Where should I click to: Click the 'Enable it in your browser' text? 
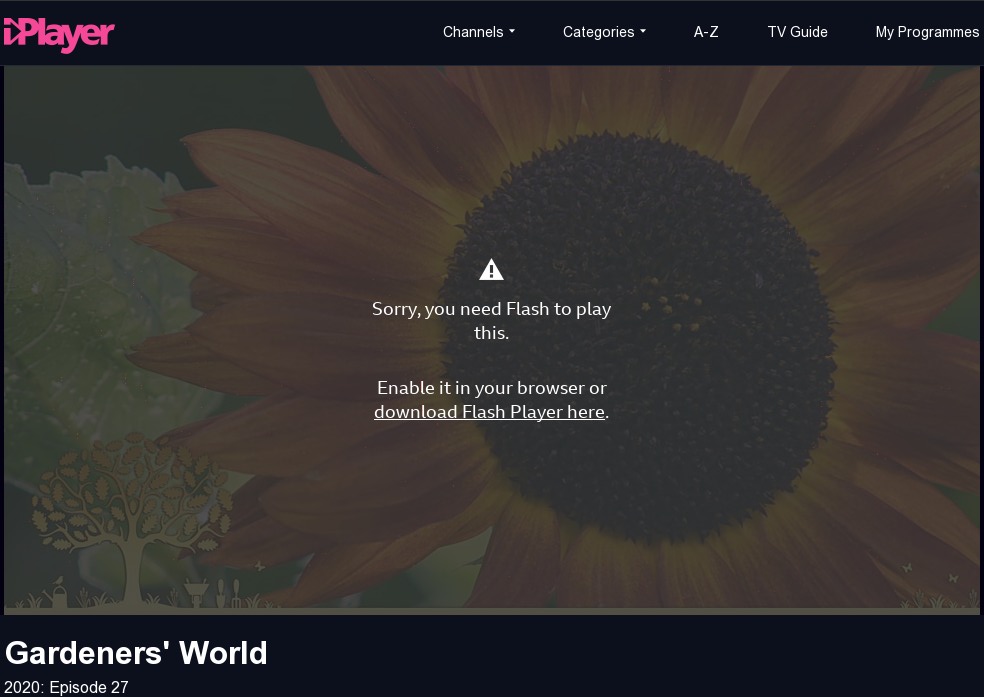click(491, 388)
